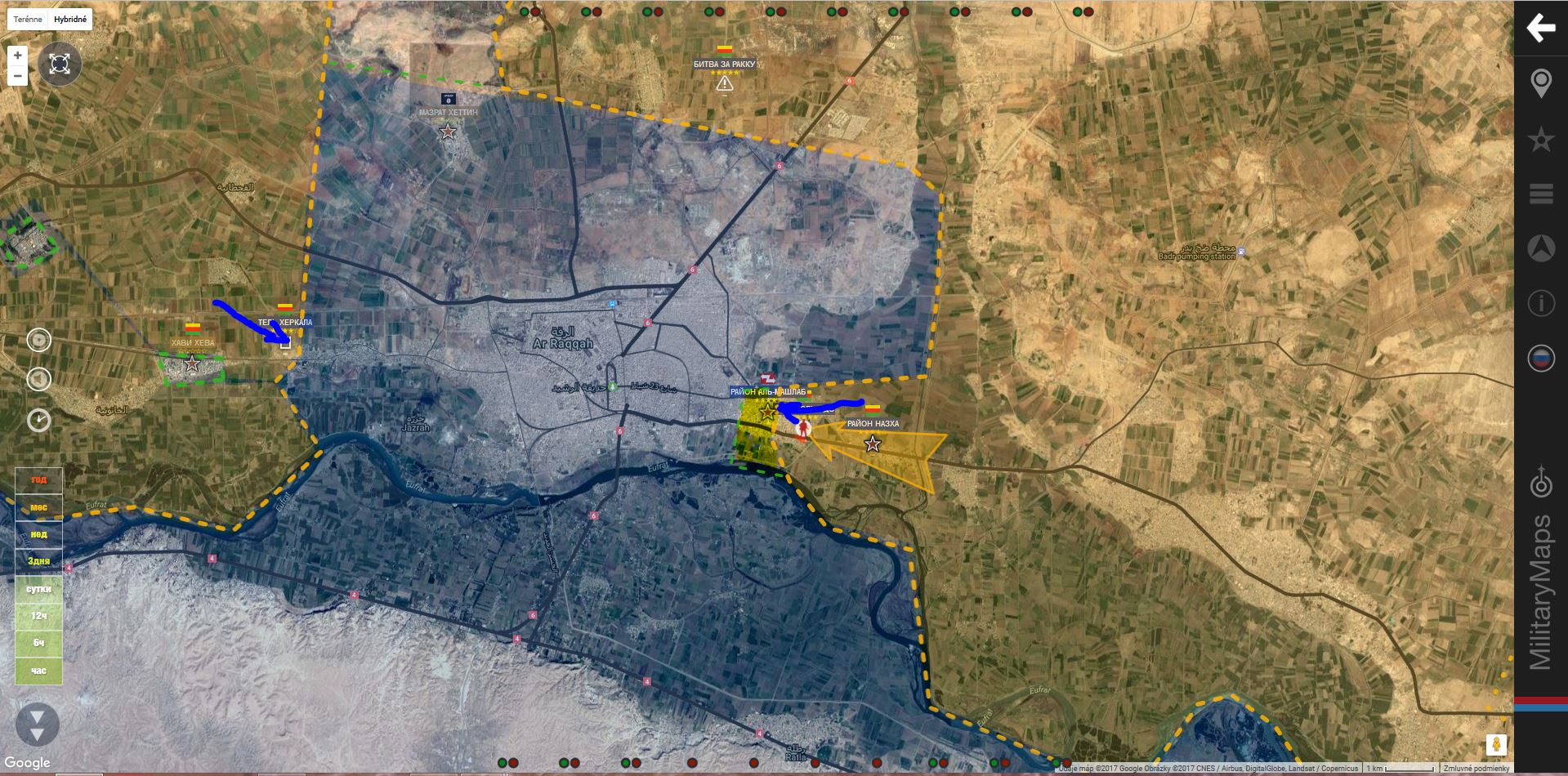Open favorites with the star icon
The width and height of the screenshot is (1568, 776).
[1540, 140]
